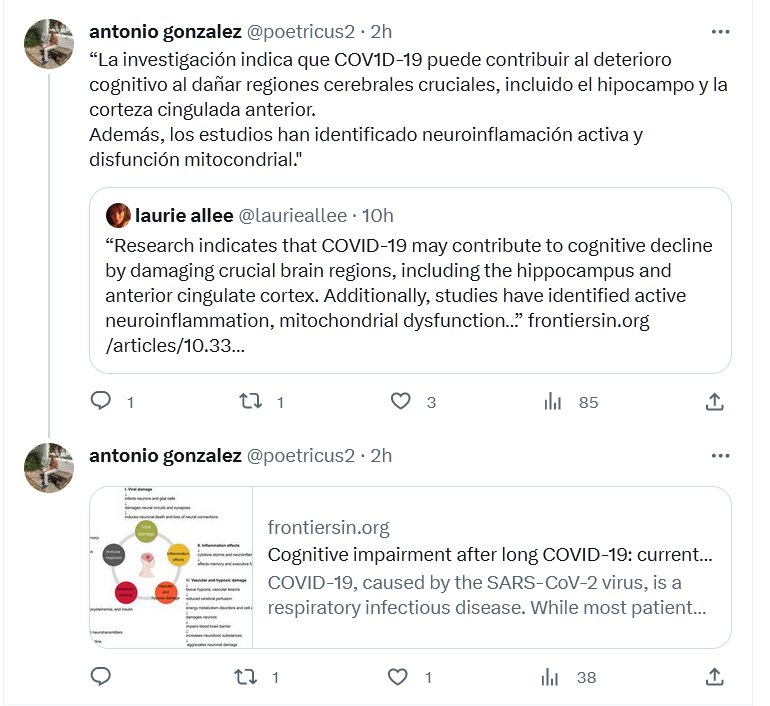This screenshot has height=706, width=770.
Task: Reply to the second tweet with link card
Action: (101, 677)
